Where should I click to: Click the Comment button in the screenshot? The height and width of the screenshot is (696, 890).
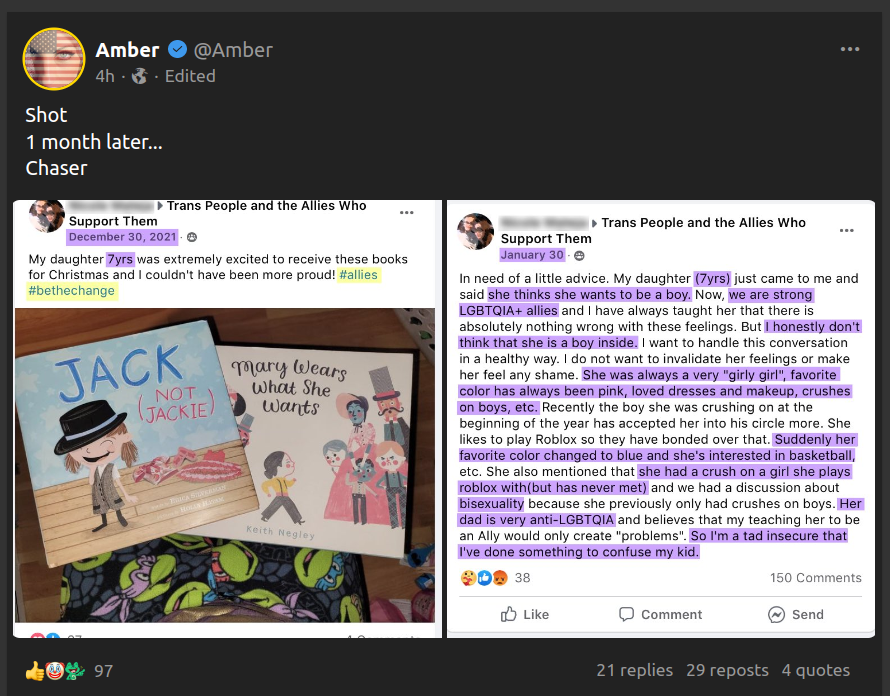coord(660,614)
